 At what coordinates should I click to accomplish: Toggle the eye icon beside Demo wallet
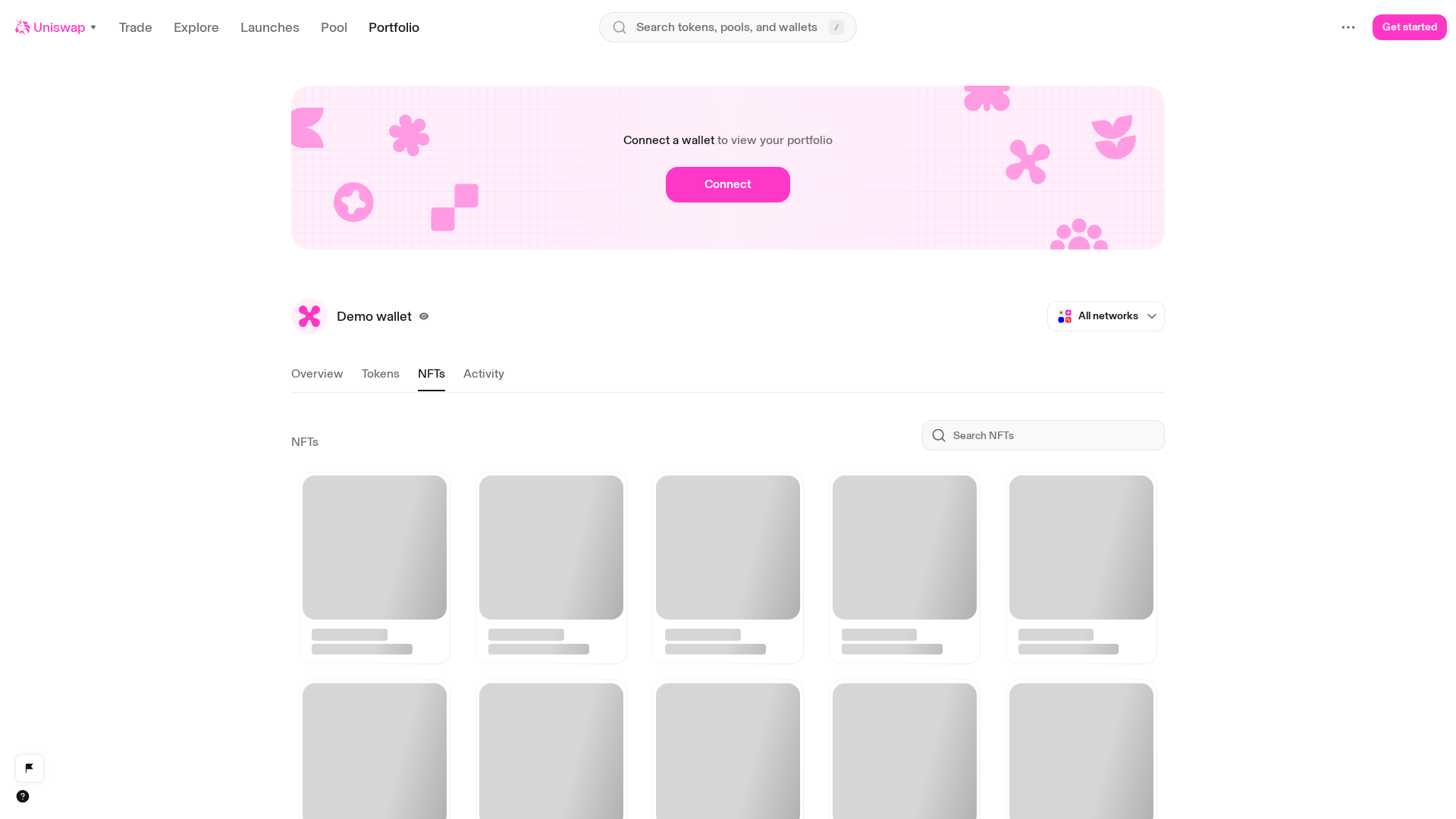tap(424, 316)
